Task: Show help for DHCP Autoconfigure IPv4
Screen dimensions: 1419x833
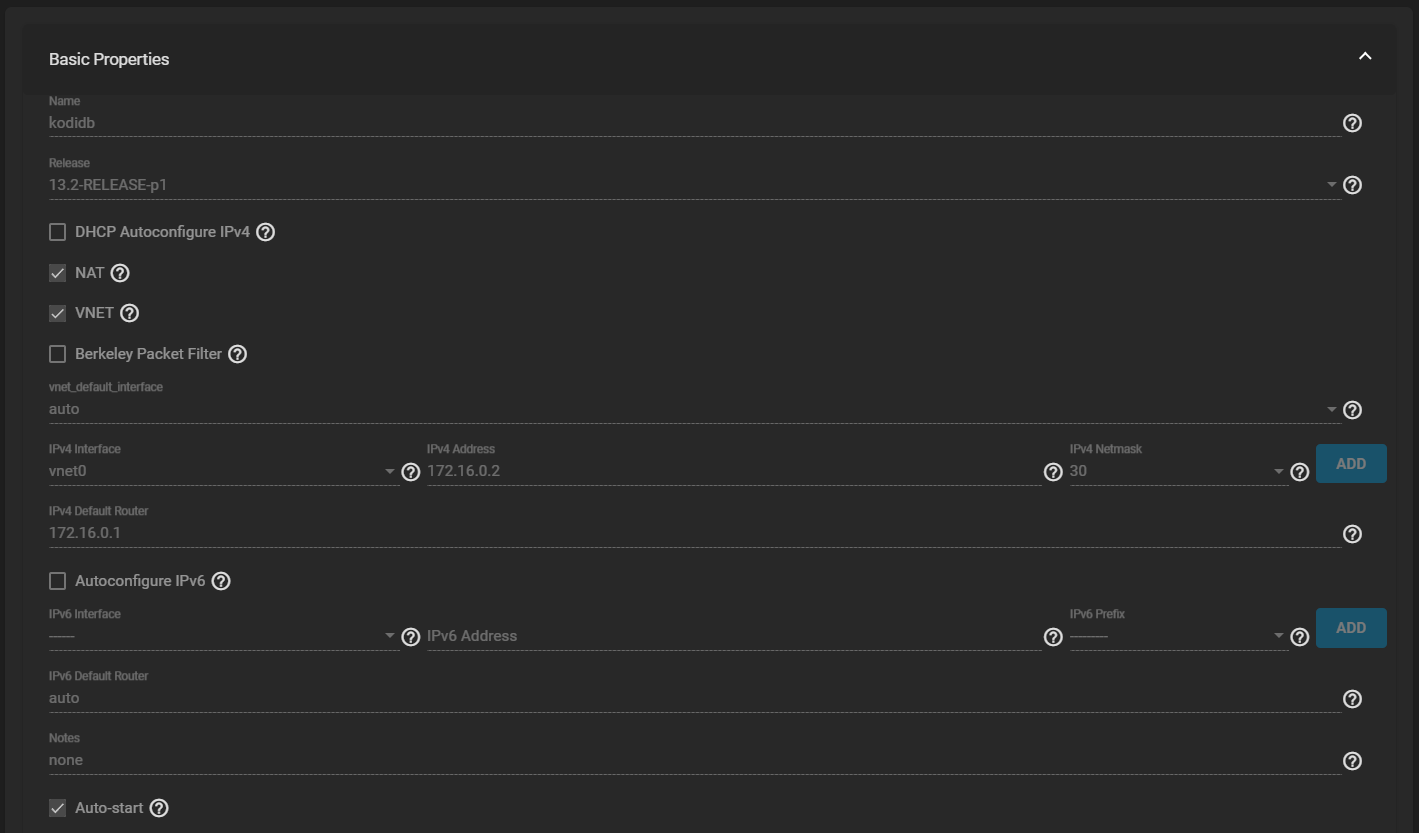Action: coord(266,232)
